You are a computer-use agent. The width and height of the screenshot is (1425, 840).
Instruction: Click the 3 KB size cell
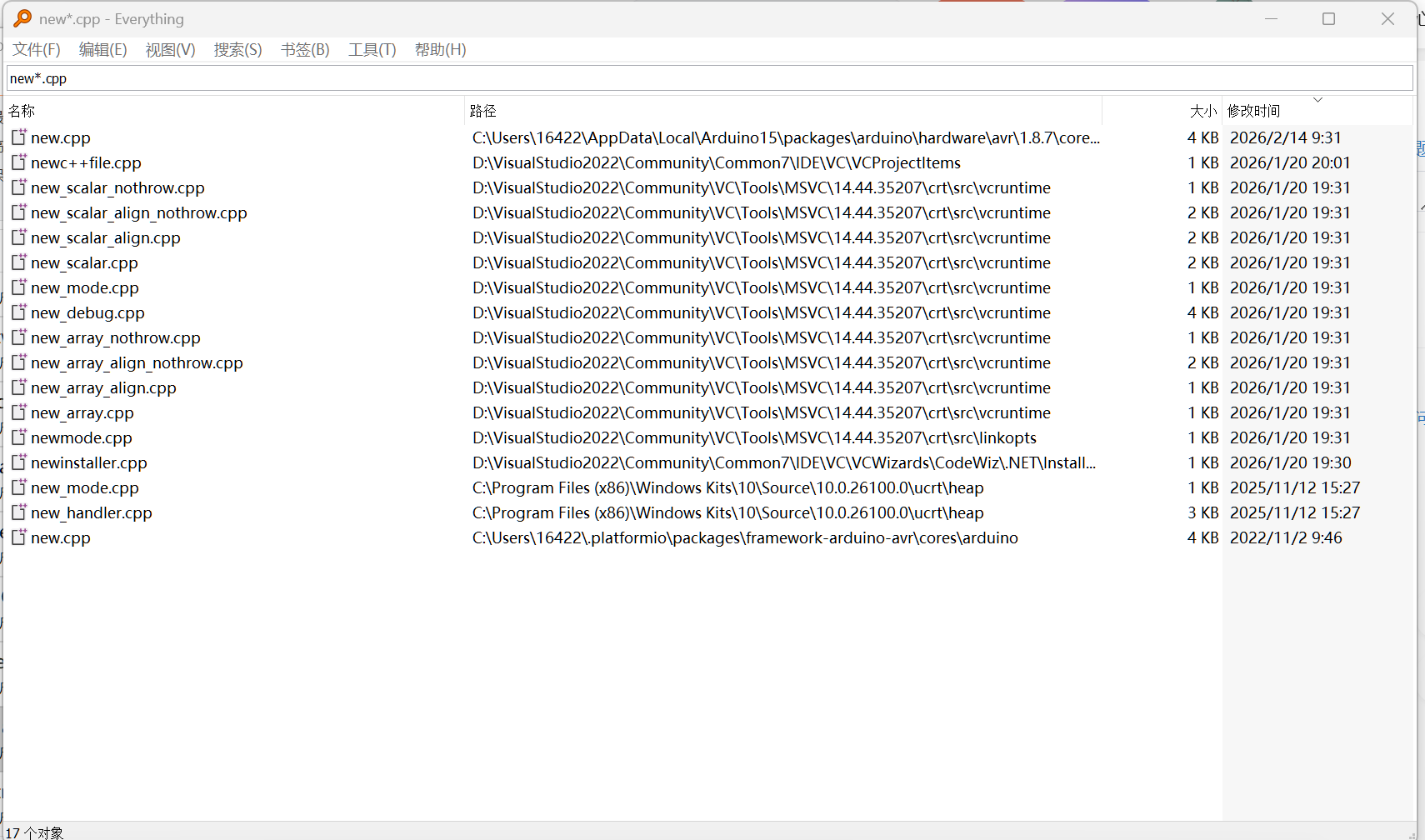[x=1202, y=512]
